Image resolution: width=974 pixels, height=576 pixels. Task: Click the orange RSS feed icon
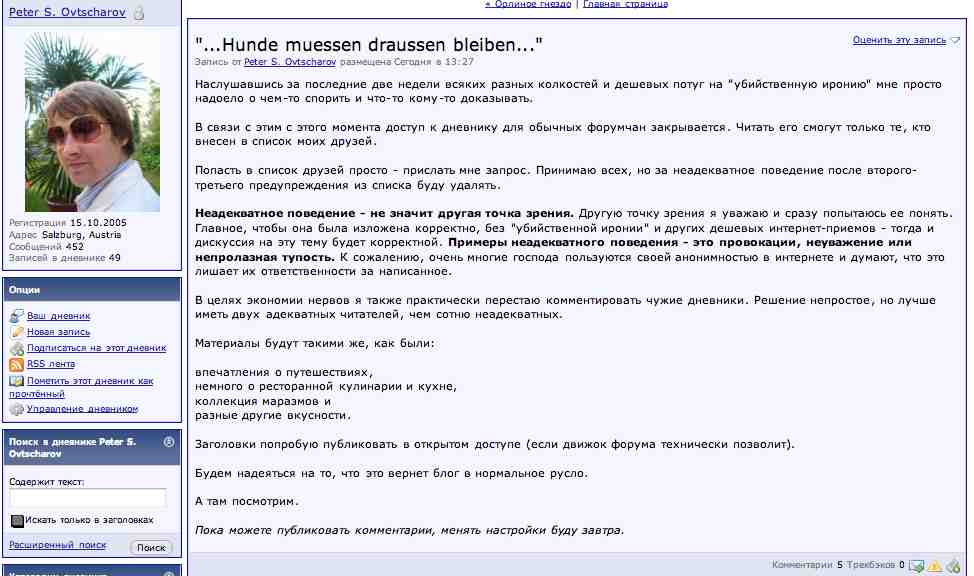click(16, 365)
